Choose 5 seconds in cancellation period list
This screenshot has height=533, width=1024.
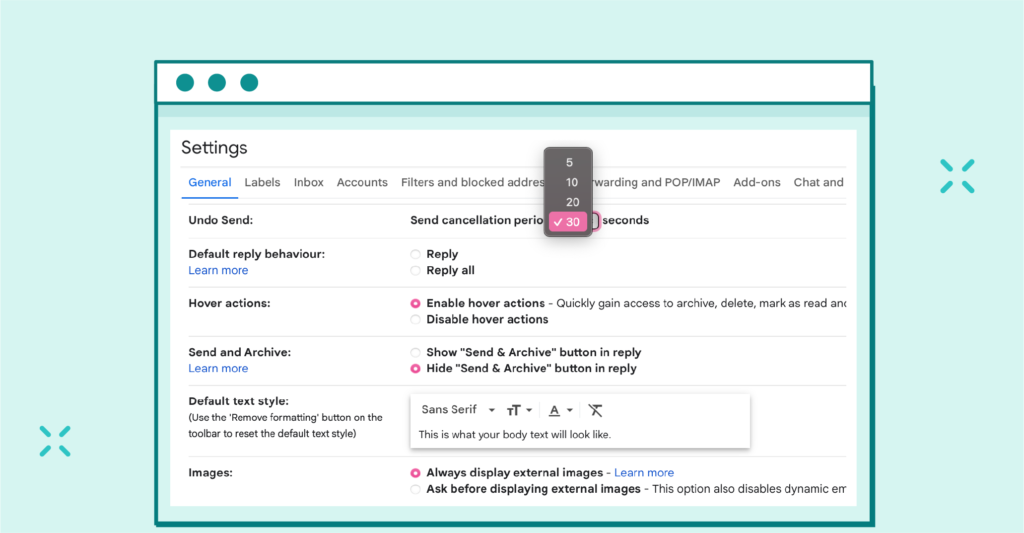pos(569,162)
